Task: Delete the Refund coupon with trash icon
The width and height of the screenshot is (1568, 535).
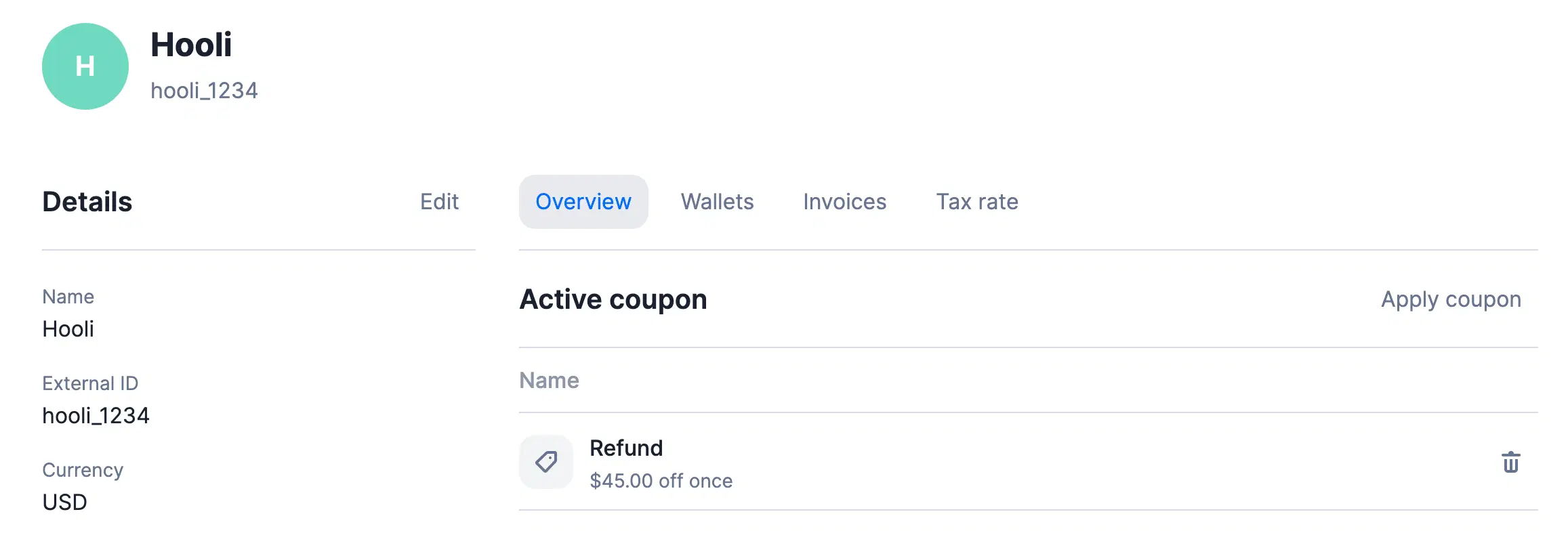Action: (x=1510, y=463)
